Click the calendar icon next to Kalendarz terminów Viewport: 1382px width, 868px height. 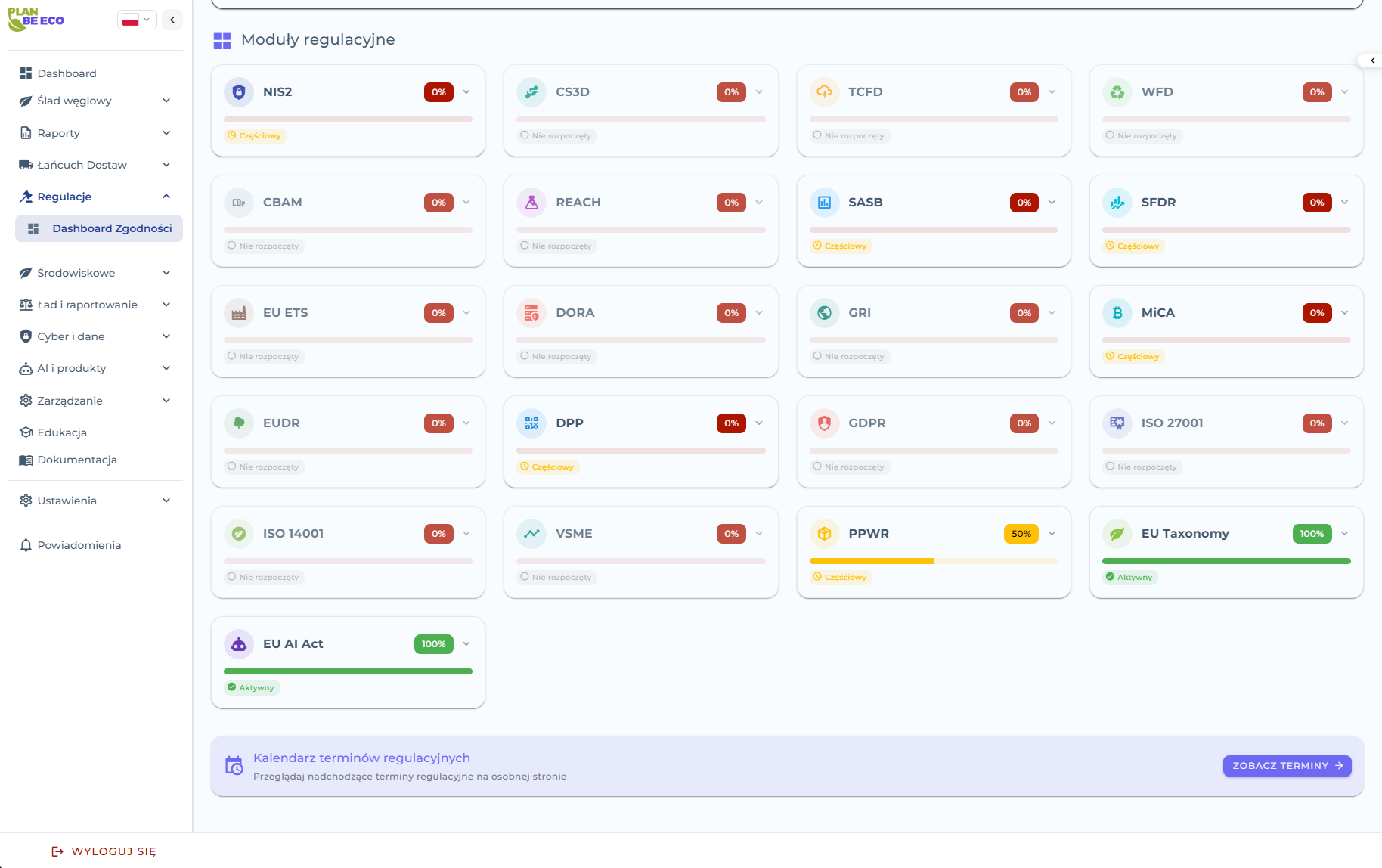click(x=234, y=765)
